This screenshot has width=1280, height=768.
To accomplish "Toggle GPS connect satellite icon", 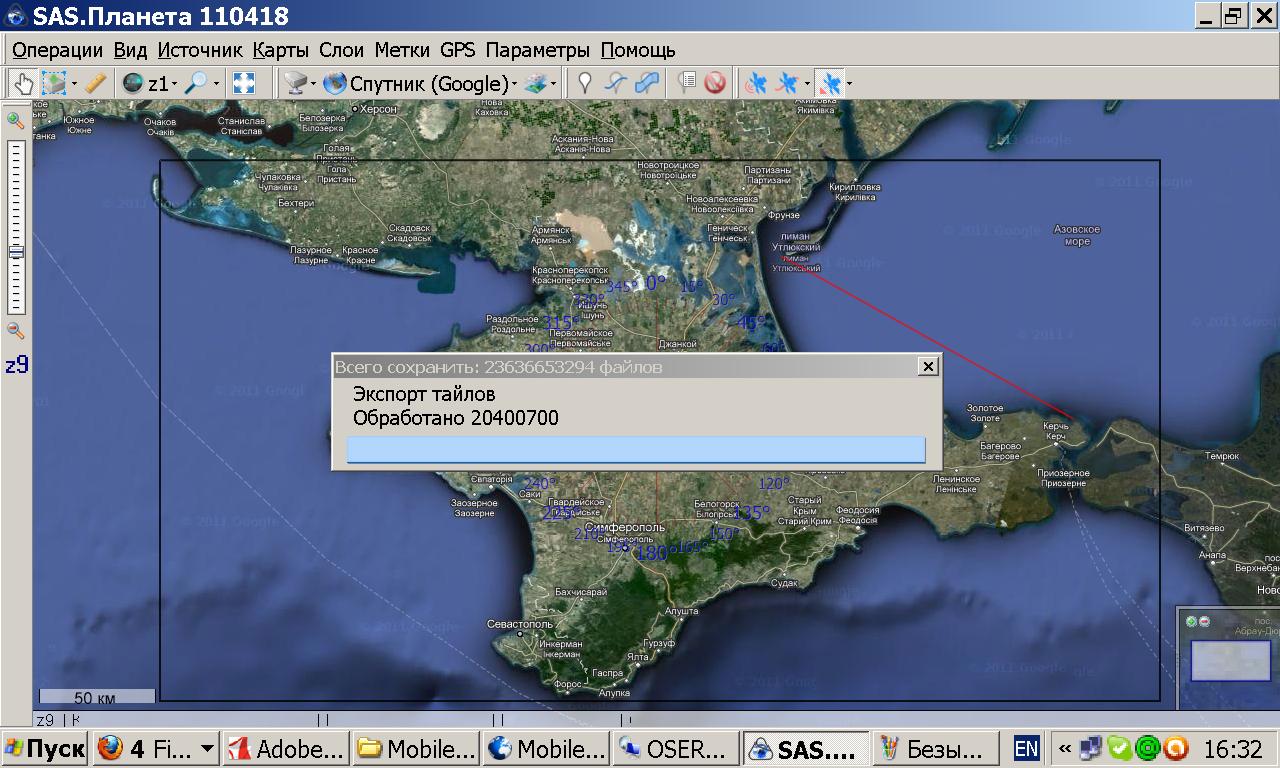I will [x=756, y=84].
